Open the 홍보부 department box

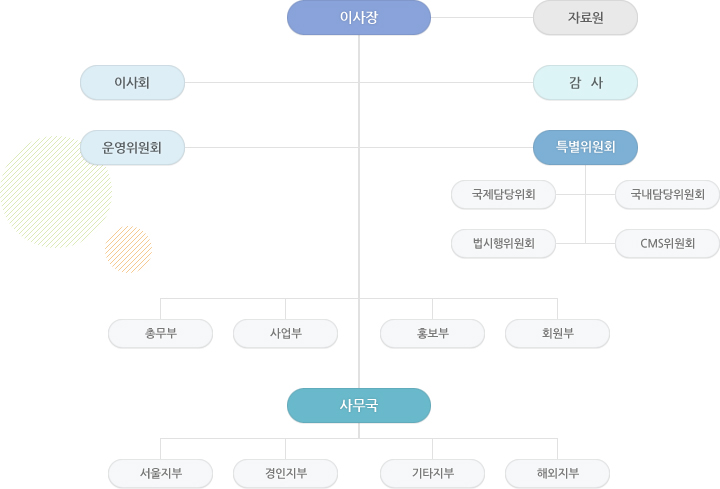tap(432, 333)
